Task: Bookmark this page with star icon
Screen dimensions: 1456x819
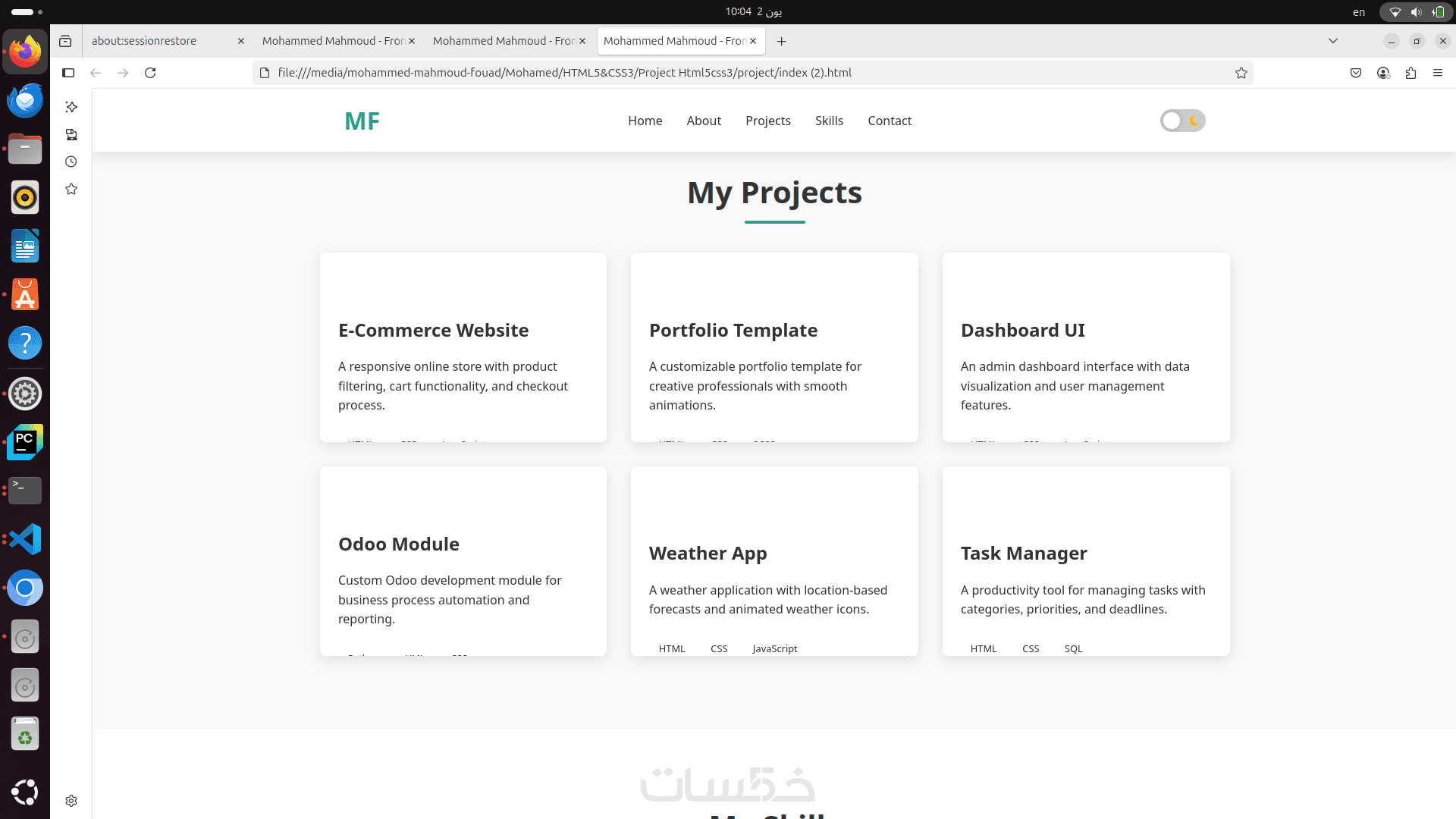Action: click(1241, 73)
